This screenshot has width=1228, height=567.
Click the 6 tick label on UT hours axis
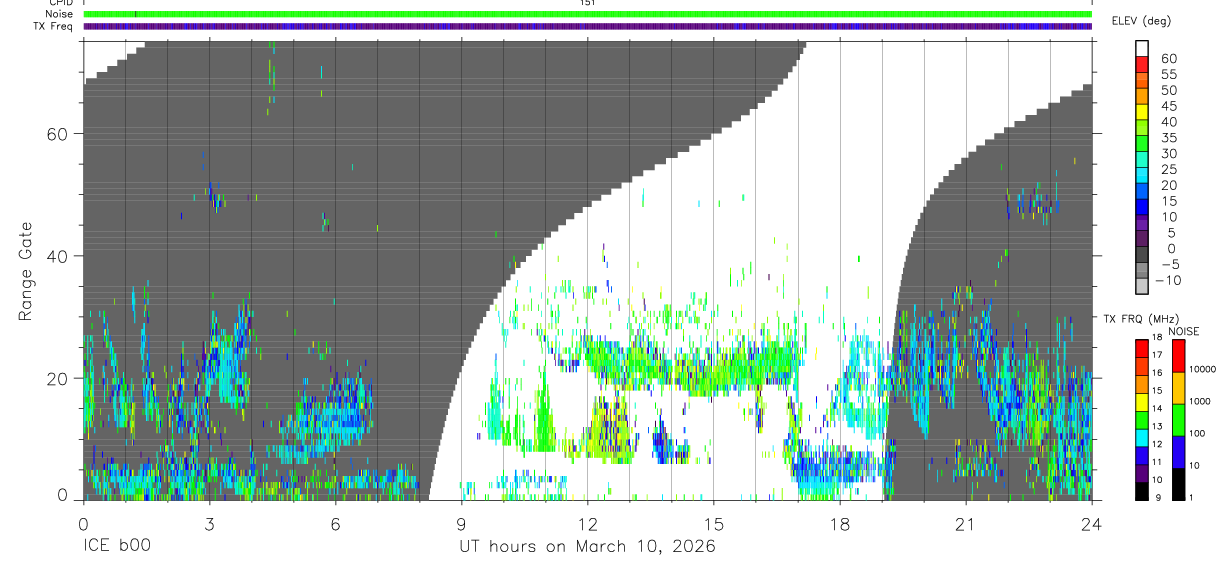[x=335, y=524]
